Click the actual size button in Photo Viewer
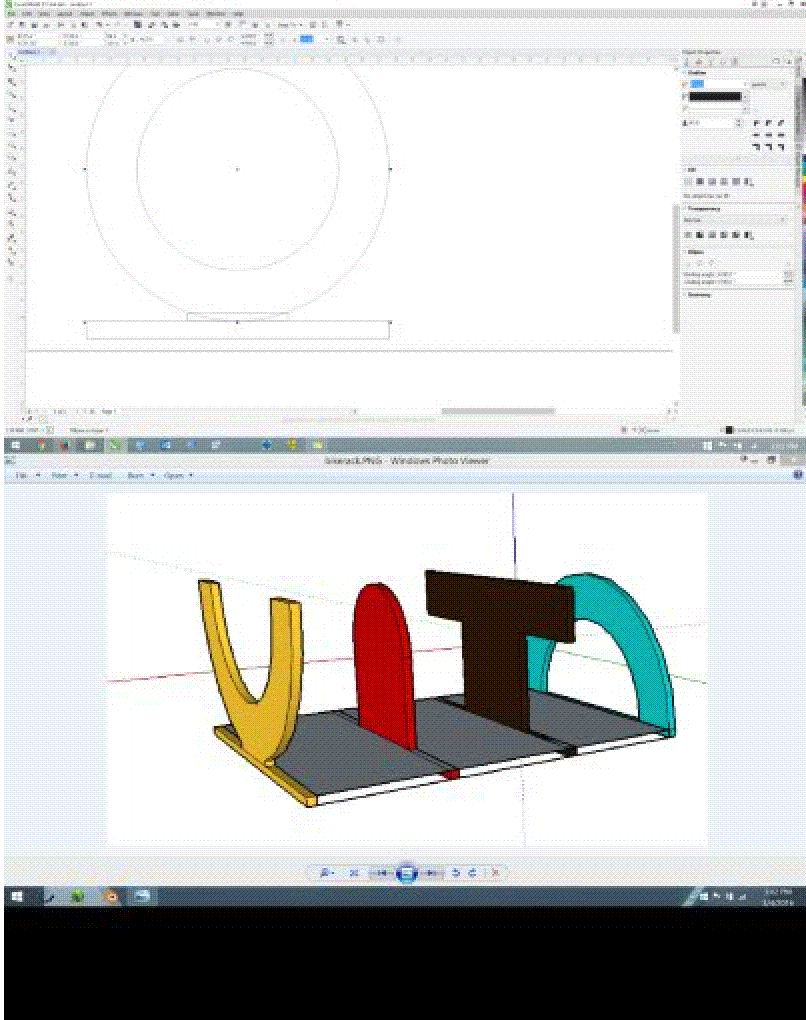This screenshot has width=806, height=1020. [354, 873]
